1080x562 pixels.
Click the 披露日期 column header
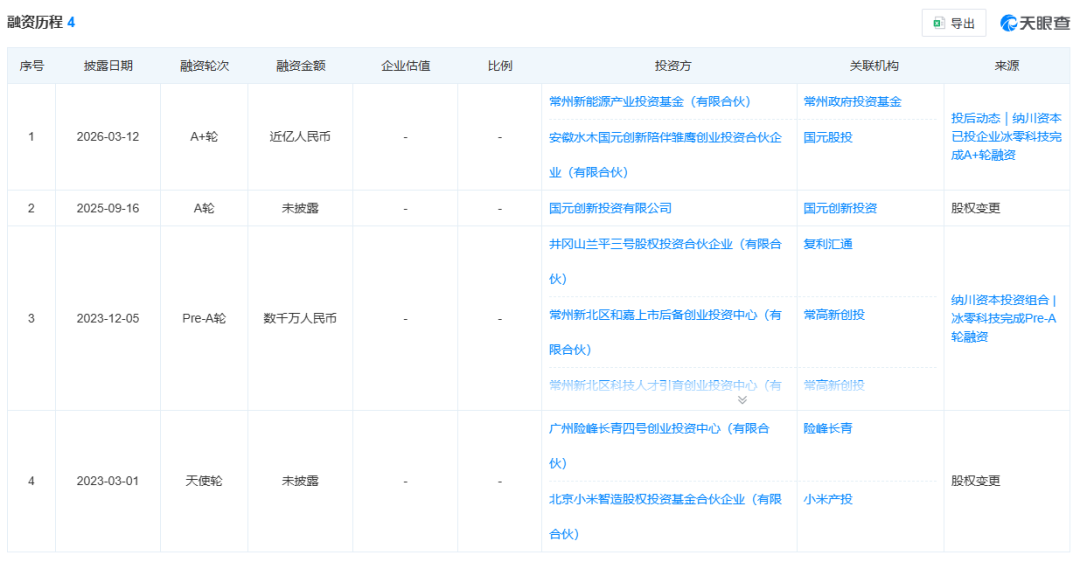(x=108, y=66)
